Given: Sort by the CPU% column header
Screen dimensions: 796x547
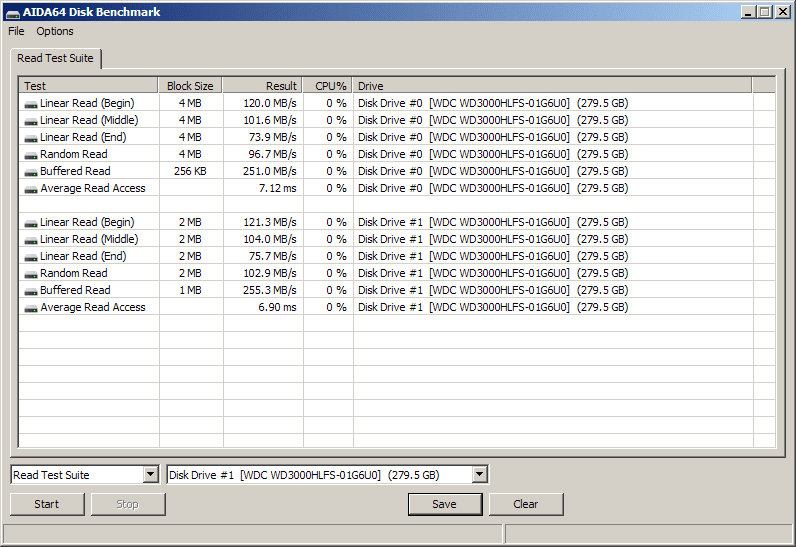Looking at the screenshot, I should 327,86.
